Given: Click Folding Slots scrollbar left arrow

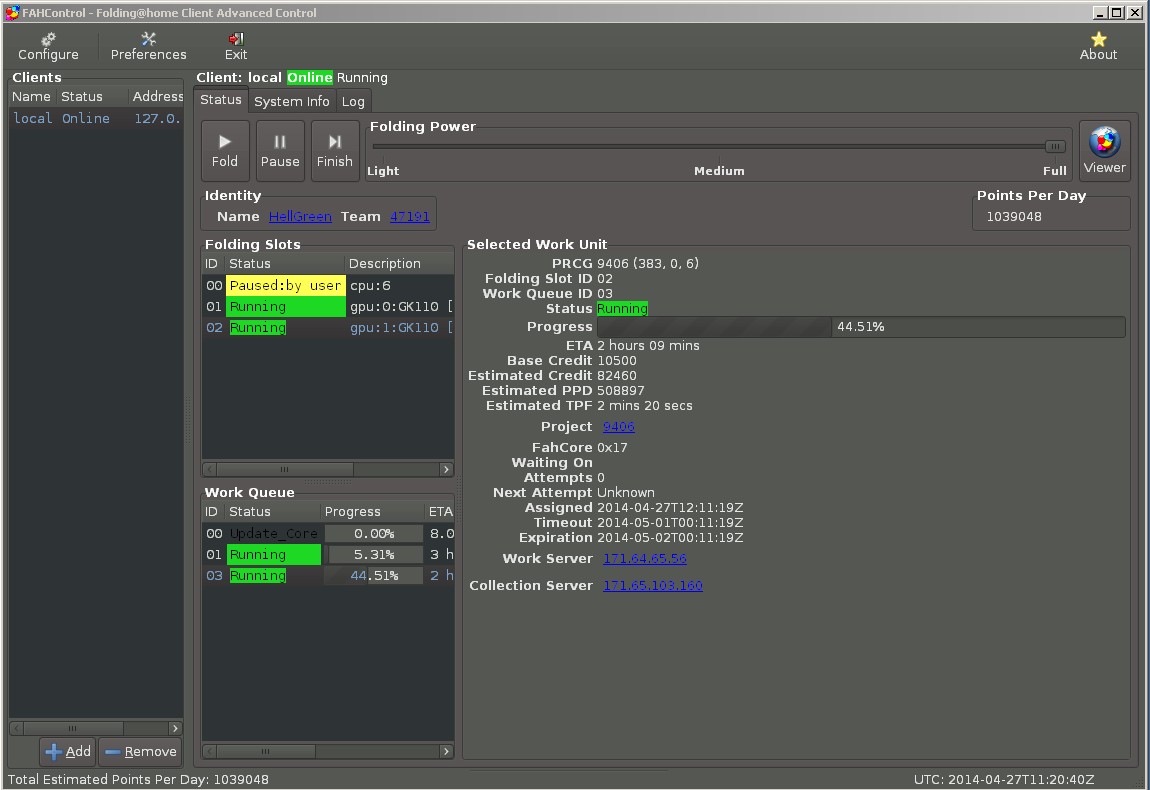Looking at the screenshot, I should coord(210,469).
